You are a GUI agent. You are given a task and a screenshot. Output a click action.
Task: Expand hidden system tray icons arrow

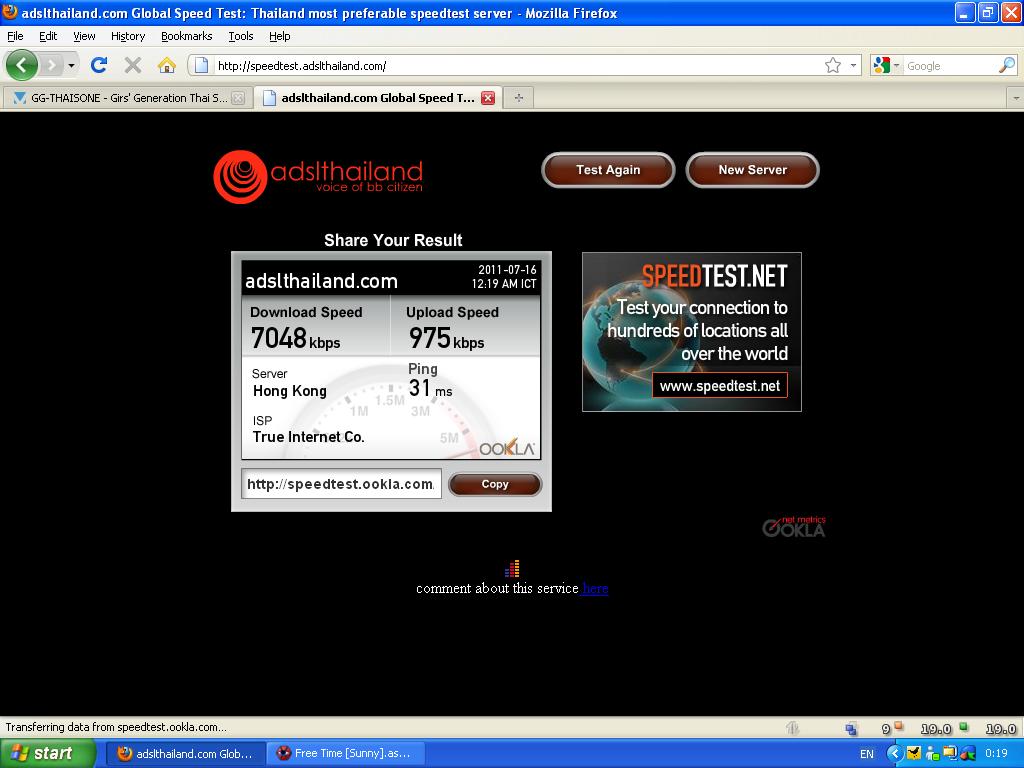894,753
